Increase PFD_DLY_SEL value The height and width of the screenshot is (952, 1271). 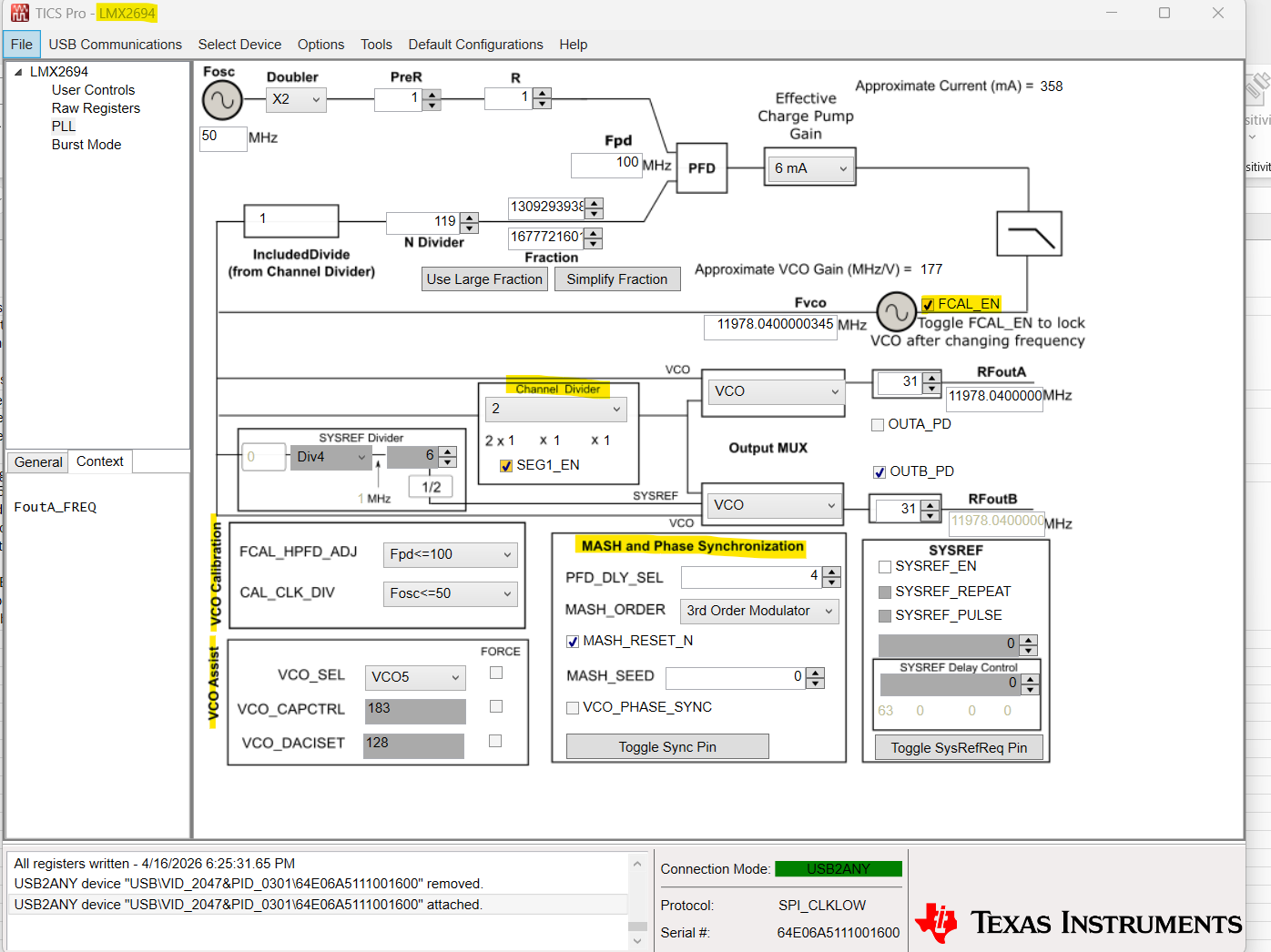[831, 572]
